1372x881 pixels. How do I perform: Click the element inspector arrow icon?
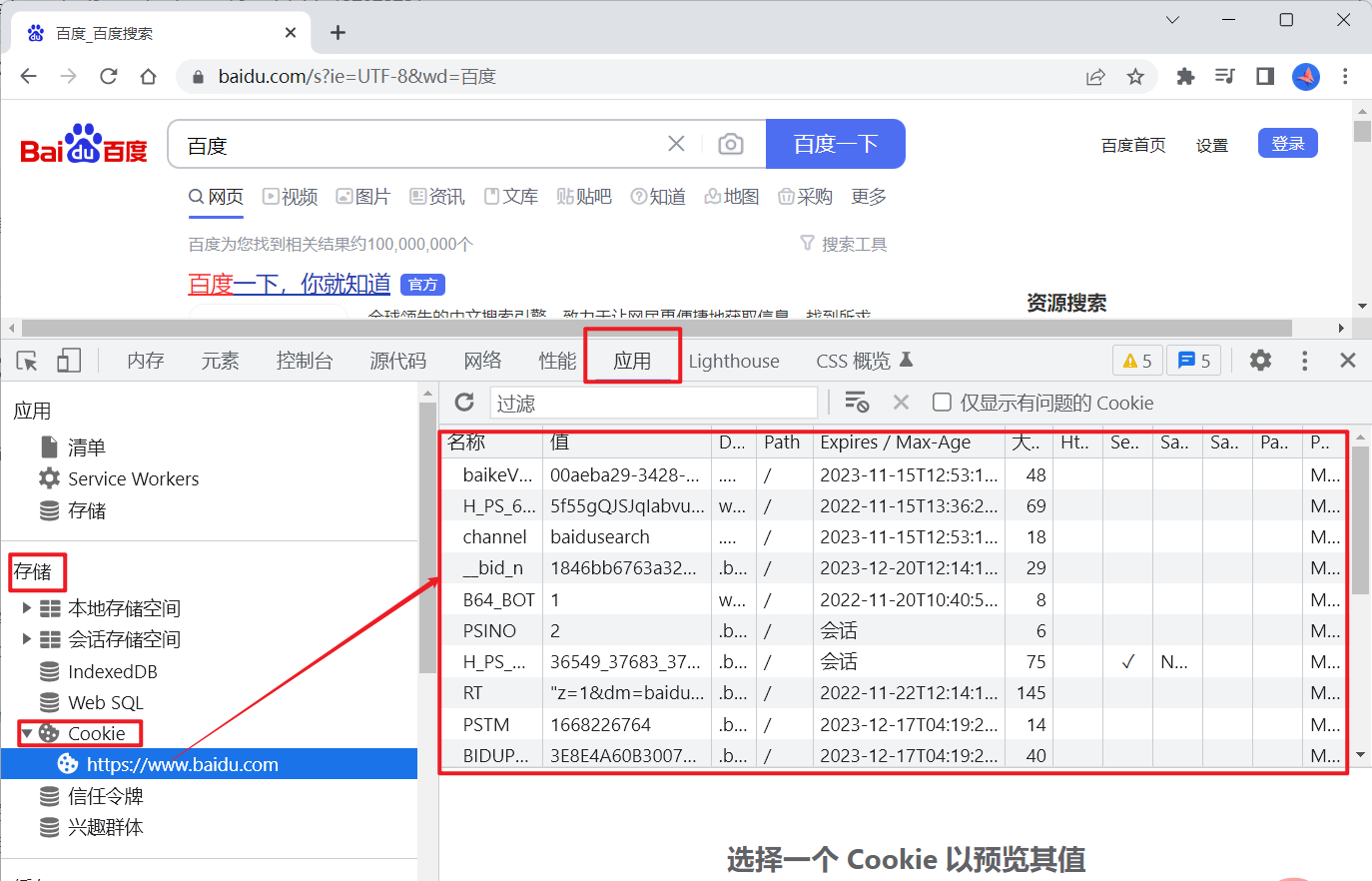click(x=27, y=361)
